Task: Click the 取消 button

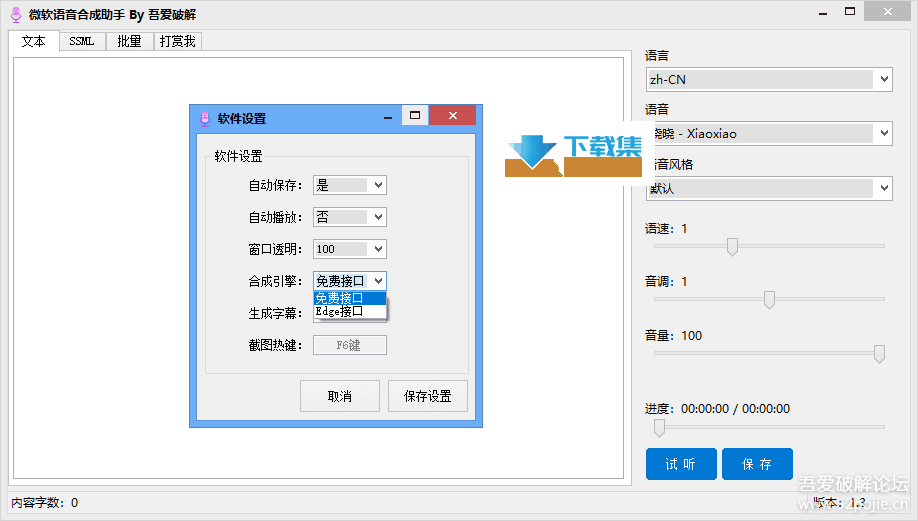Action: coord(340,396)
